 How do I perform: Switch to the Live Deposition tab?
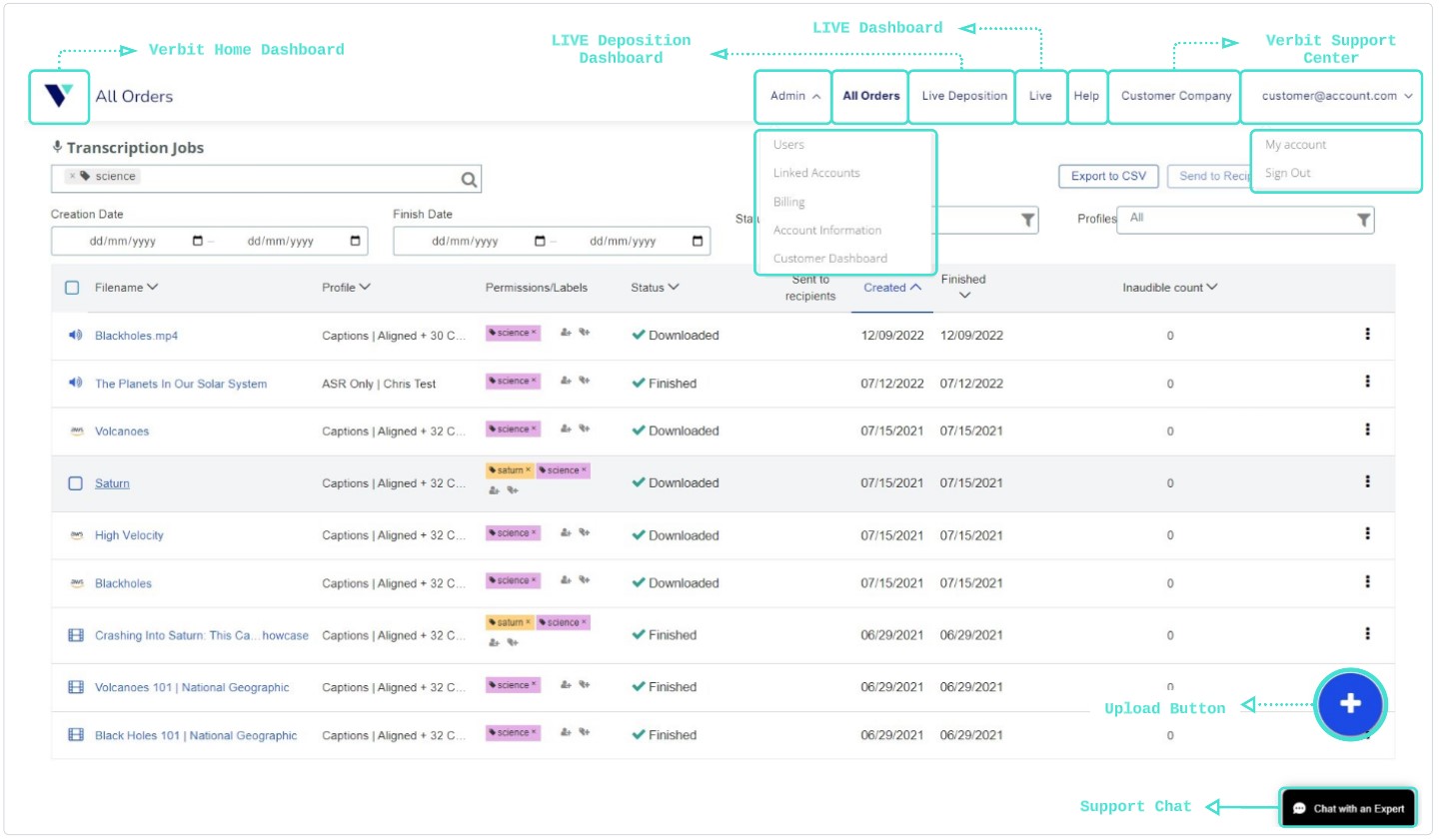[x=963, y=96]
